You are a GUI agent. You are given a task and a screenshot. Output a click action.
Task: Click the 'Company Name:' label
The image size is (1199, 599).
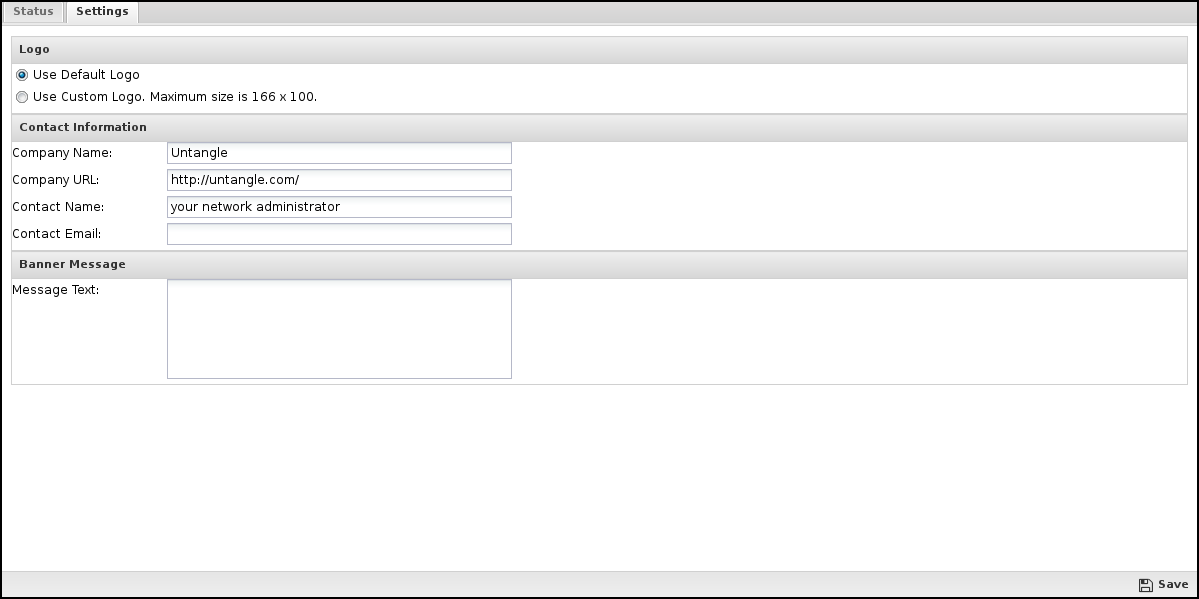(x=62, y=153)
